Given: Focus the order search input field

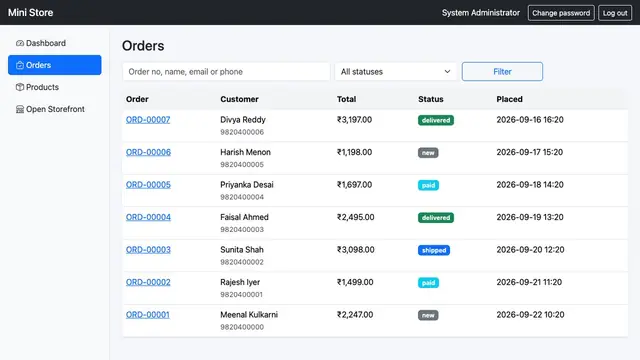Looking at the screenshot, I should pos(226,71).
